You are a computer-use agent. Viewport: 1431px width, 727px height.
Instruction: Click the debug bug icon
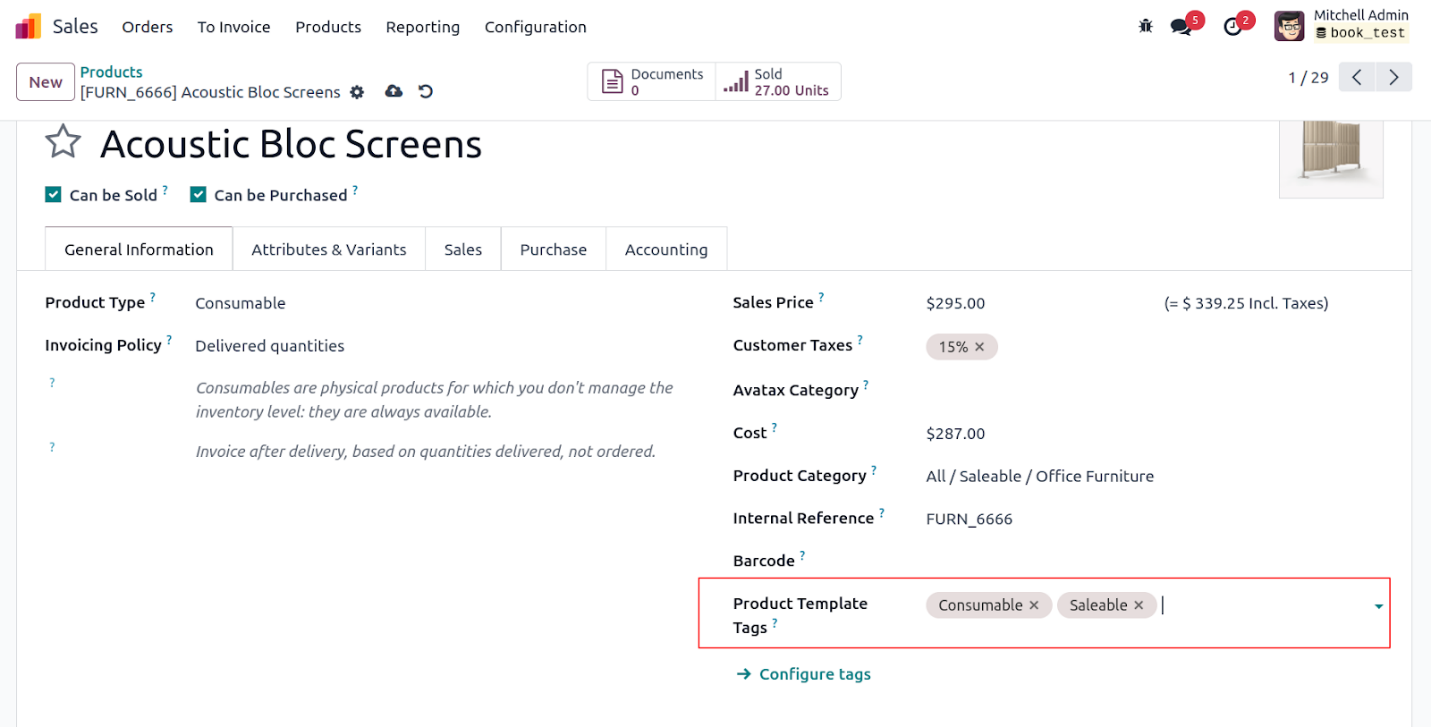[x=1146, y=27]
